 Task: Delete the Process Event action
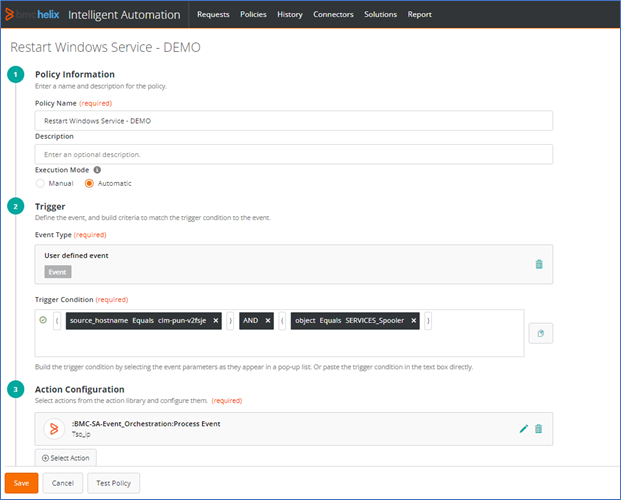tap(539, 429)
